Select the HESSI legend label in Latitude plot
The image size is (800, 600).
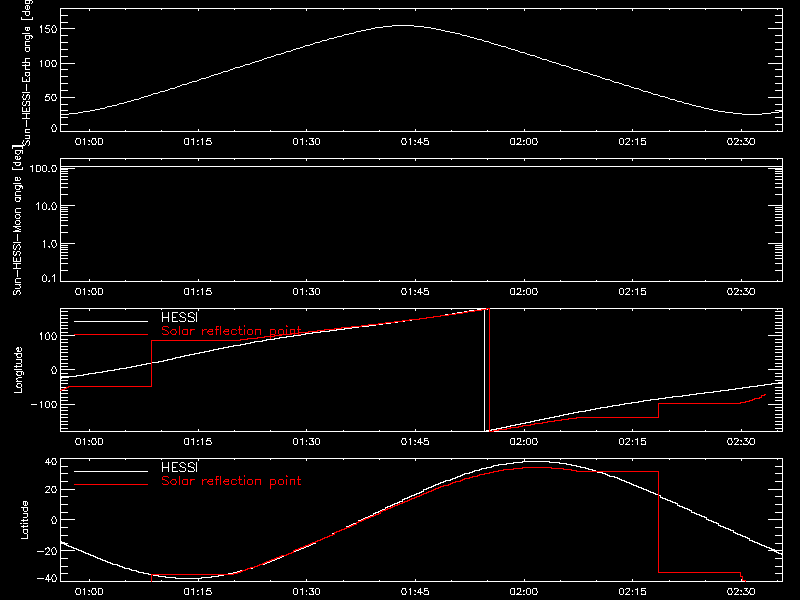pyautogui.click(x=179, y=467)
